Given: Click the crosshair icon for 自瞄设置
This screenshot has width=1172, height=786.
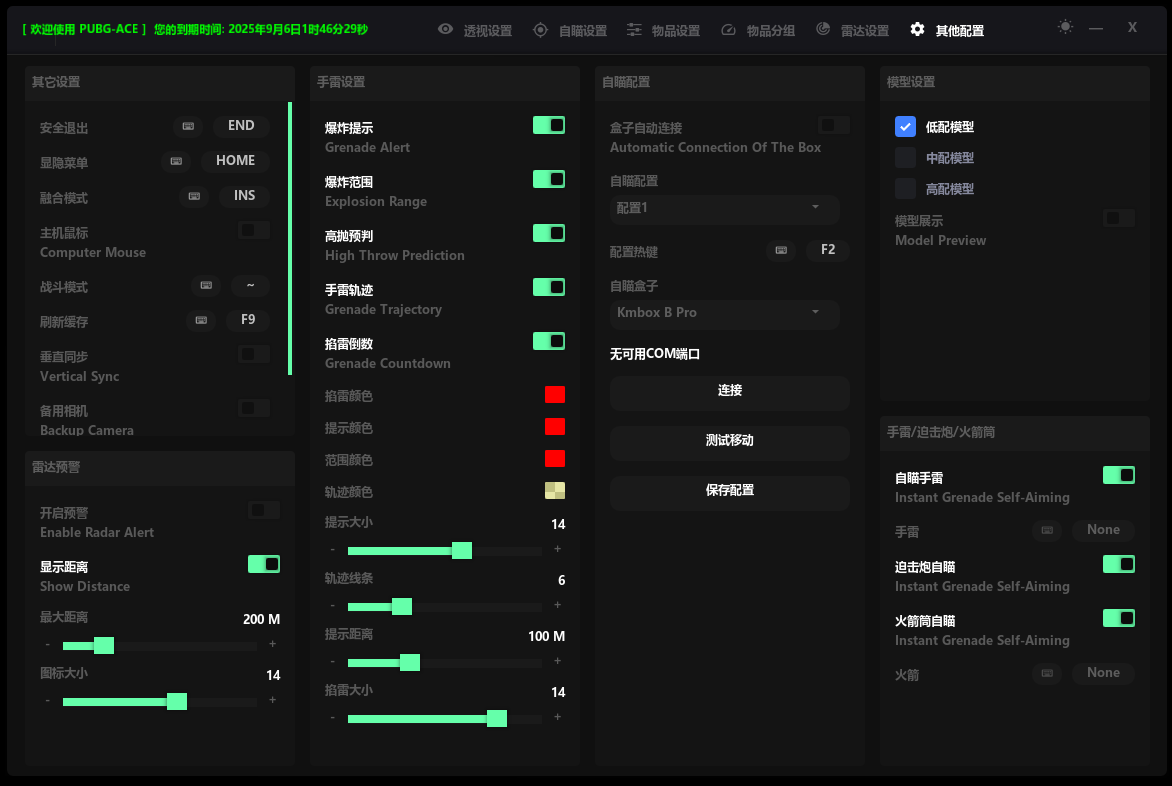Looking at the screenshot, I should coord(541,30).
